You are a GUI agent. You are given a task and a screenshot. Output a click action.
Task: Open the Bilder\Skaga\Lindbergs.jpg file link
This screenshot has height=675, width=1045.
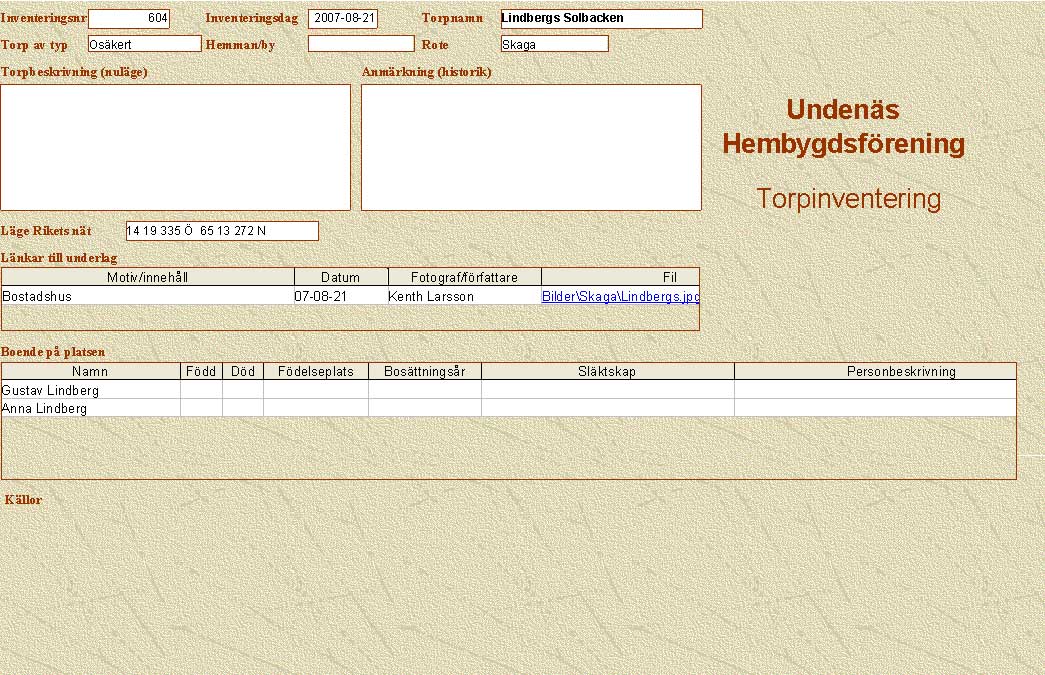click(619, 296)
